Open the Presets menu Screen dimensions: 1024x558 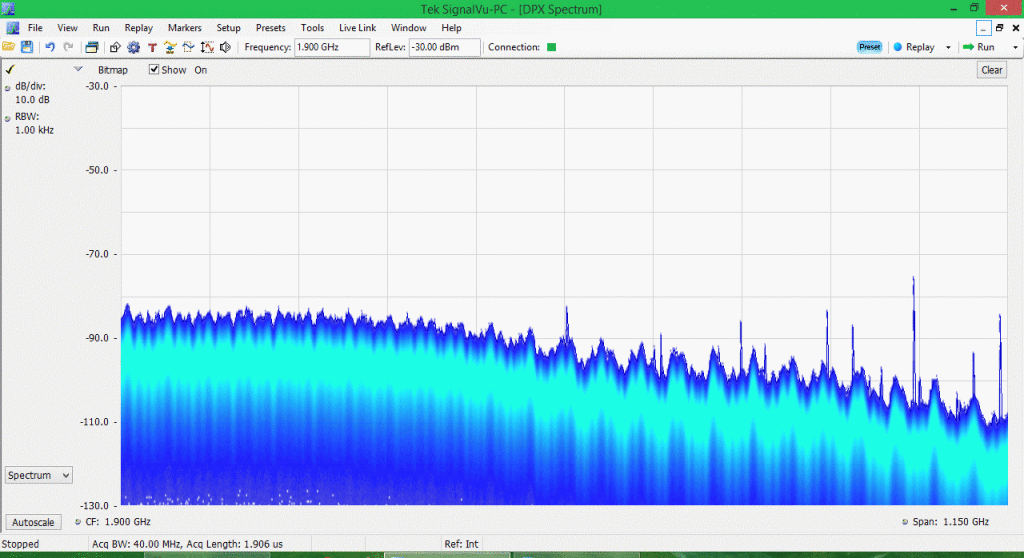click(x=270, y=27)
